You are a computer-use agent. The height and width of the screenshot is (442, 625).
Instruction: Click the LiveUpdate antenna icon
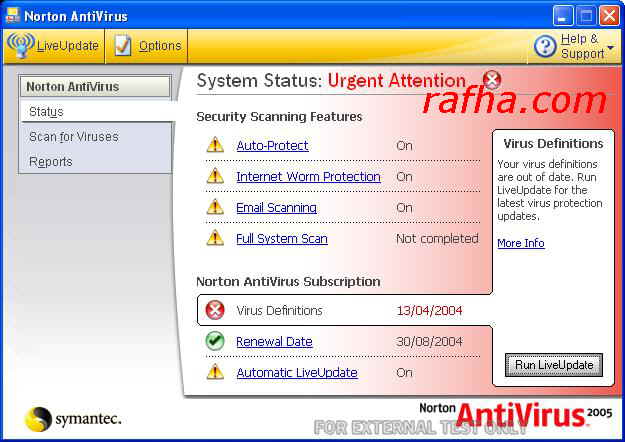(x=20, y=45)
